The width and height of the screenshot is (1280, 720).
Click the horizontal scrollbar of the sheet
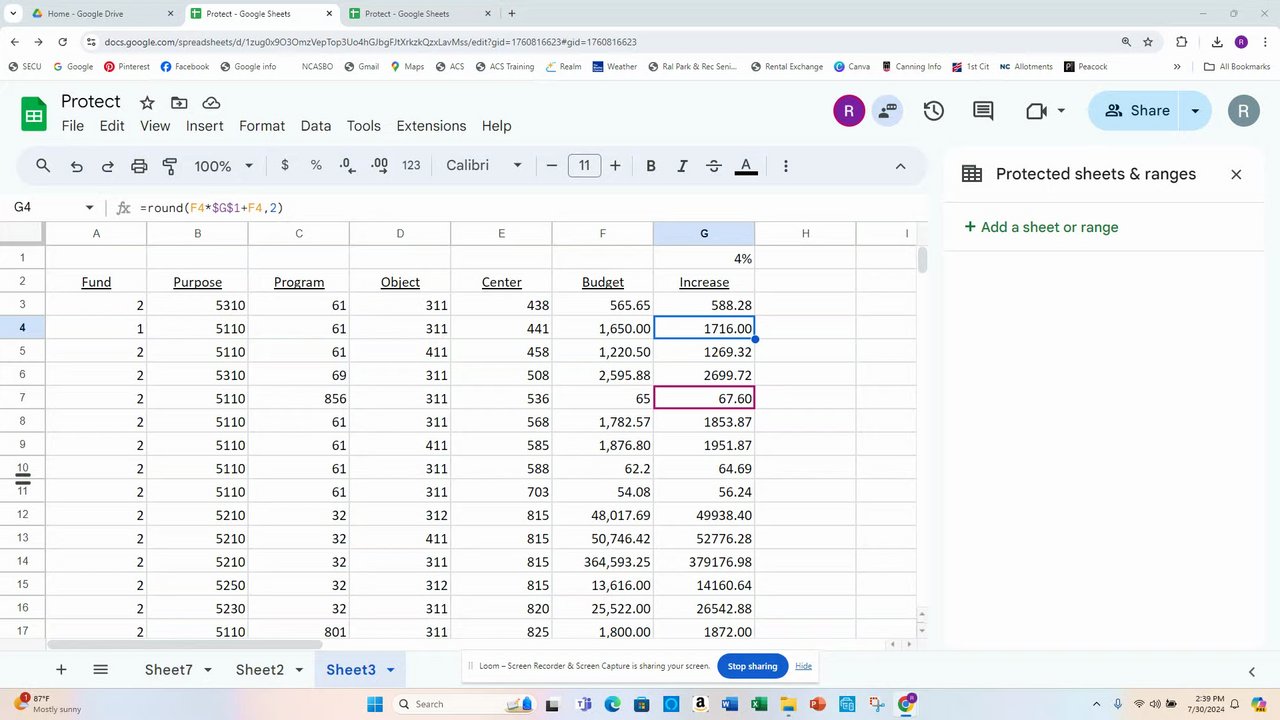(184, 645)
